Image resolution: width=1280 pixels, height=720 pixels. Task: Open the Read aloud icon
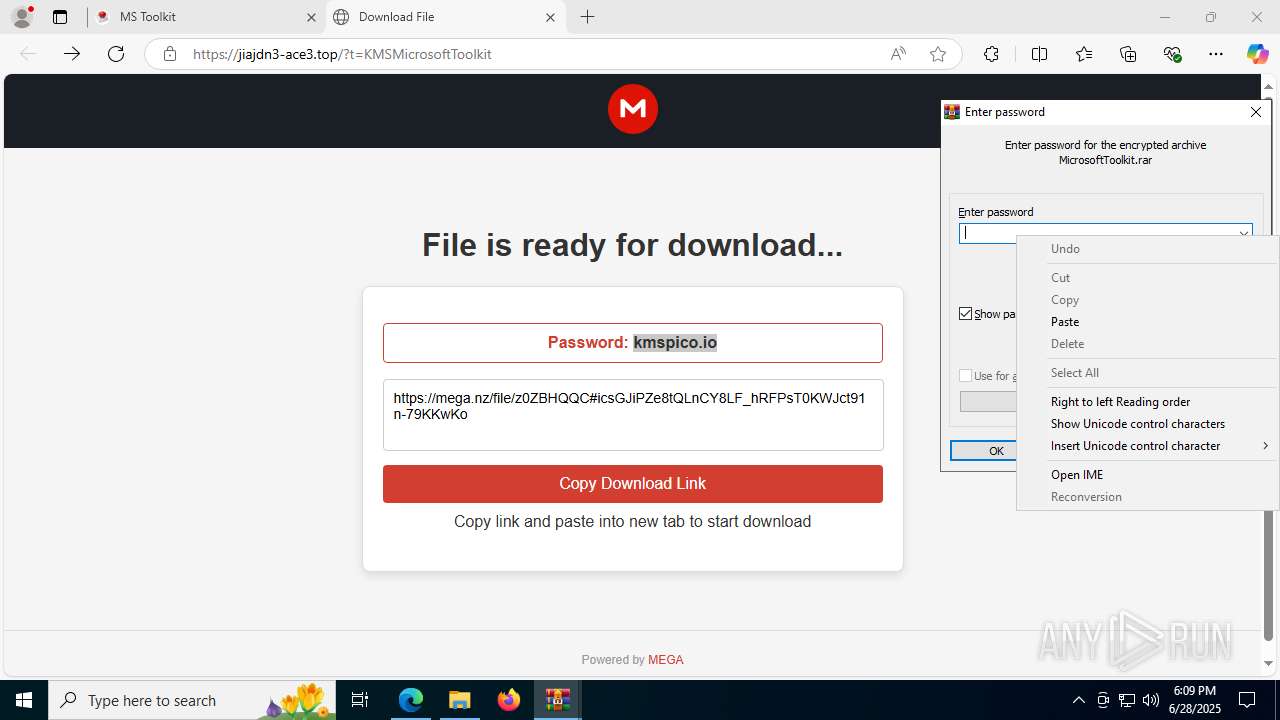click(x=898, y=54)
